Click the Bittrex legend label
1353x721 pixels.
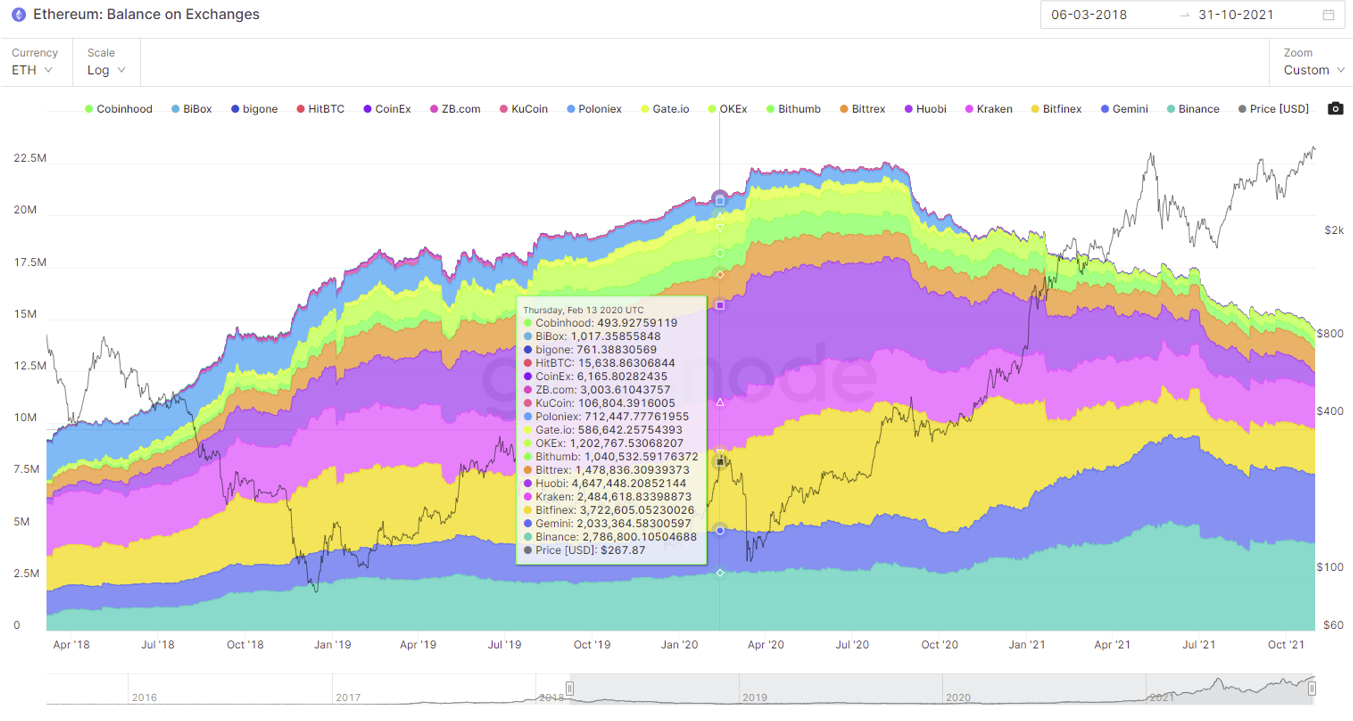(862, 109)
